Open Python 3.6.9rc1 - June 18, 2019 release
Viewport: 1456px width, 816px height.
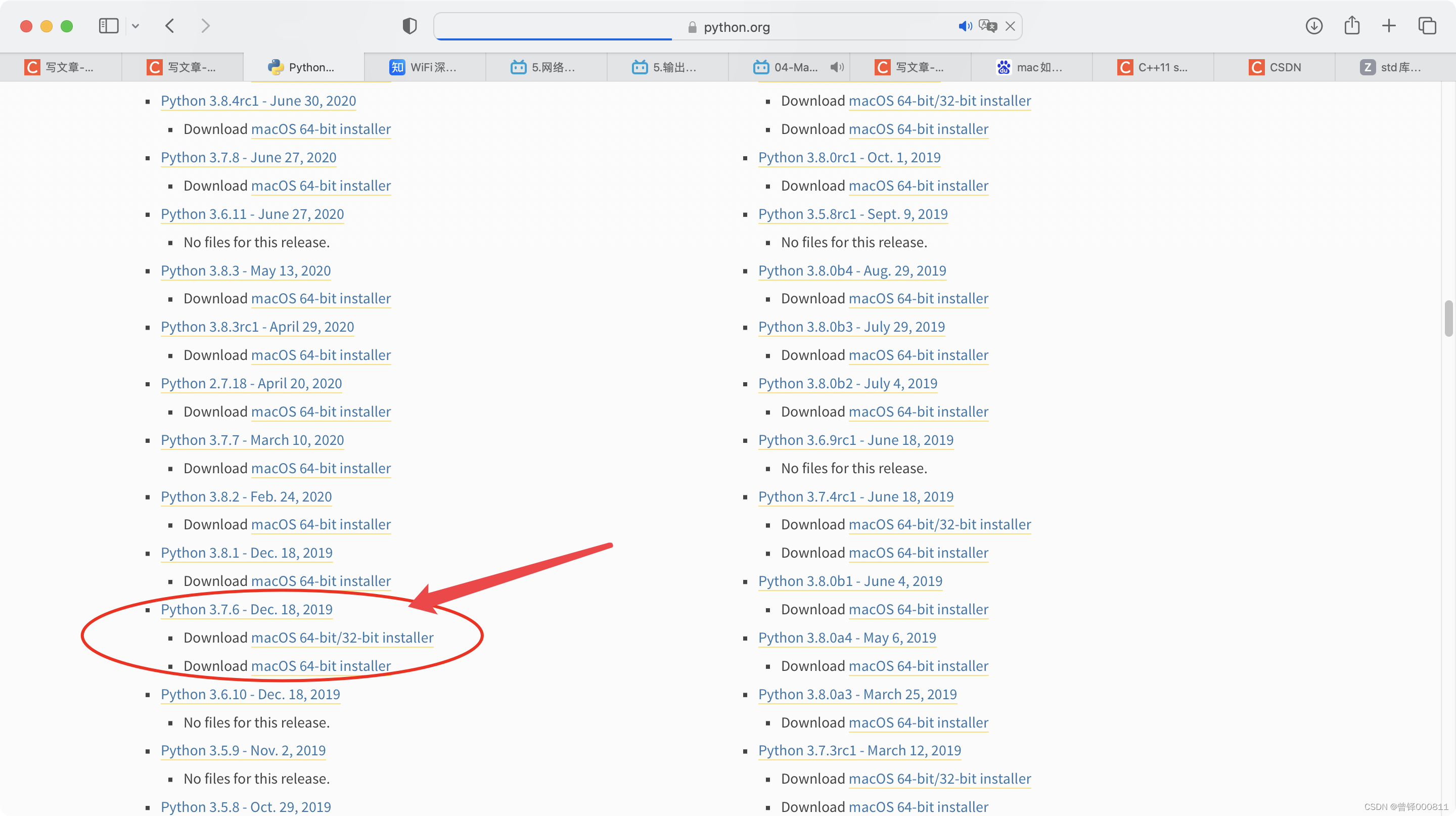point(856,440)
